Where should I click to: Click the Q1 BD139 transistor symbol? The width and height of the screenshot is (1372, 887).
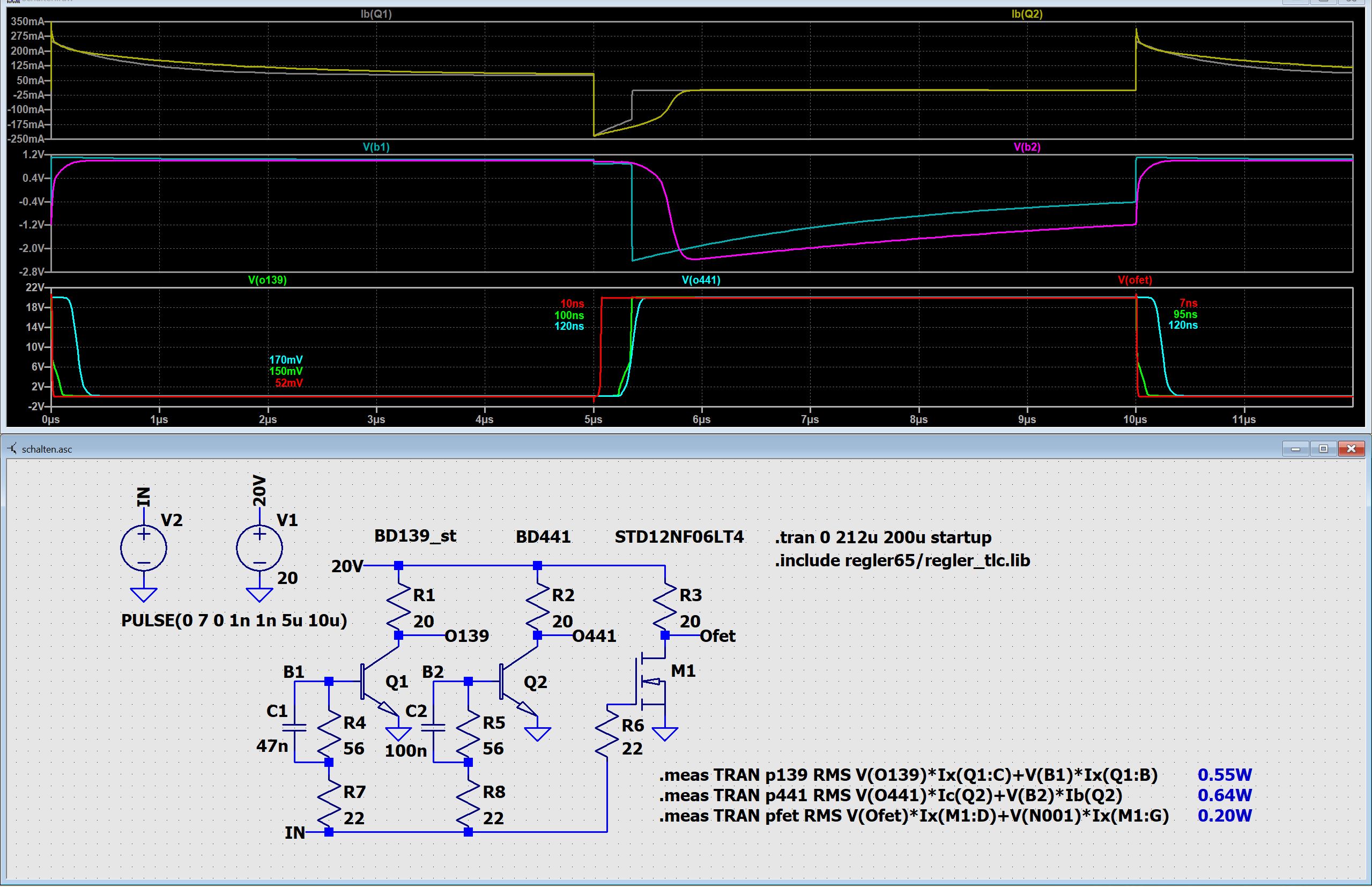pyautogui.click(x=374, y=683)
